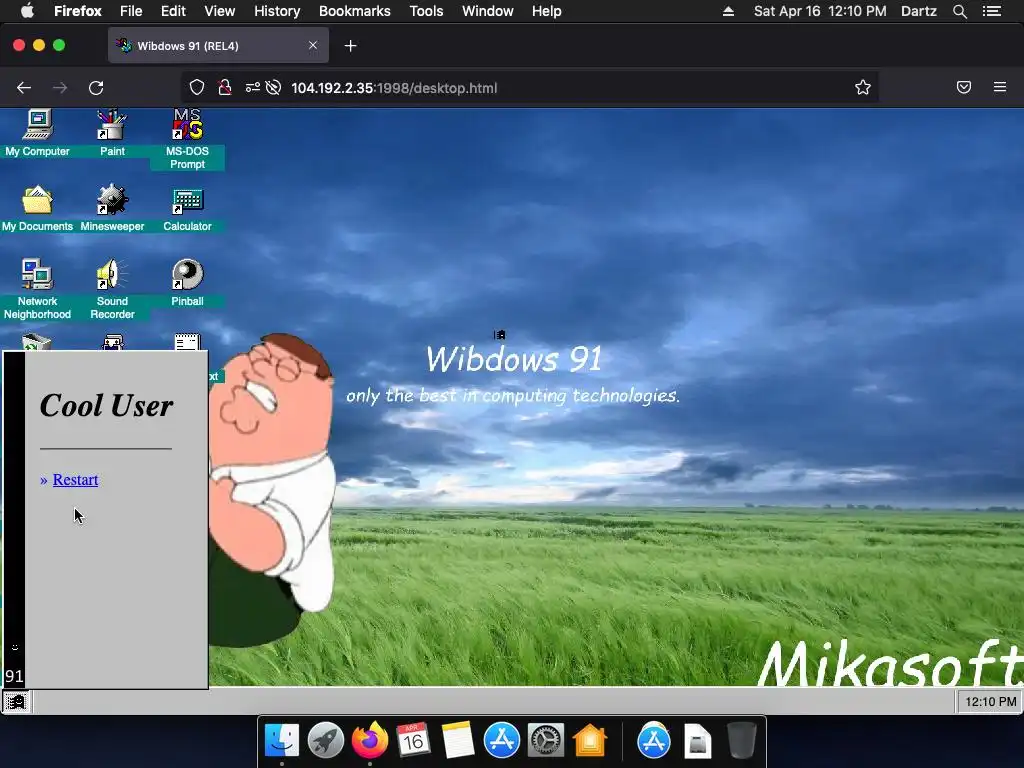Click the date and time in menu bar
1024x768 pixels.
pos(820,11)
